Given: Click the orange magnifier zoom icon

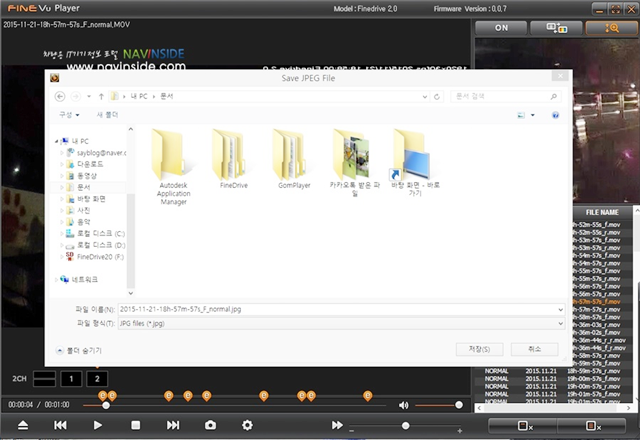Looking at the screenshot, I should point(611,28).
